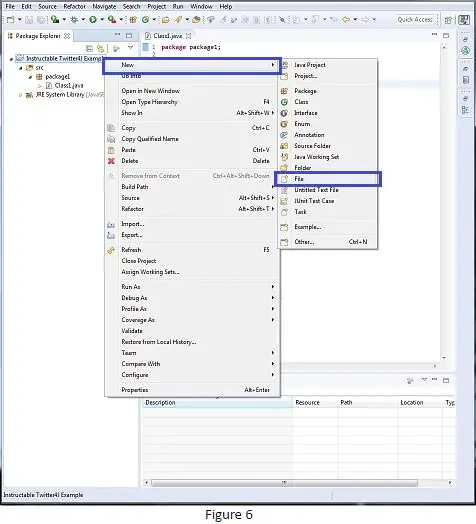Click Properties in the context menu
Image resolution: width=476 pixels, height=524 pixels.
[x=192, y=390]
